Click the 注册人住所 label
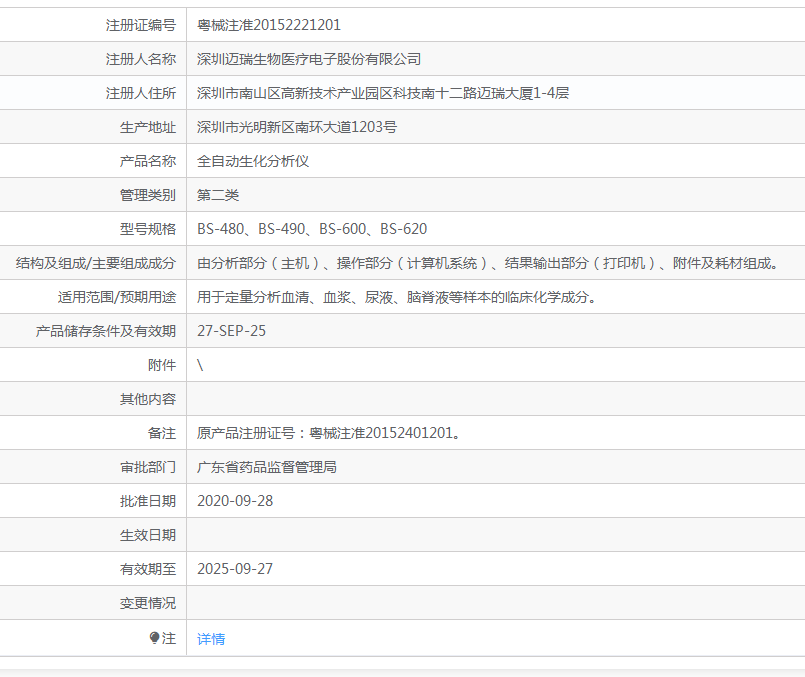The image size is (805, 677). click(x=141, y=93)
